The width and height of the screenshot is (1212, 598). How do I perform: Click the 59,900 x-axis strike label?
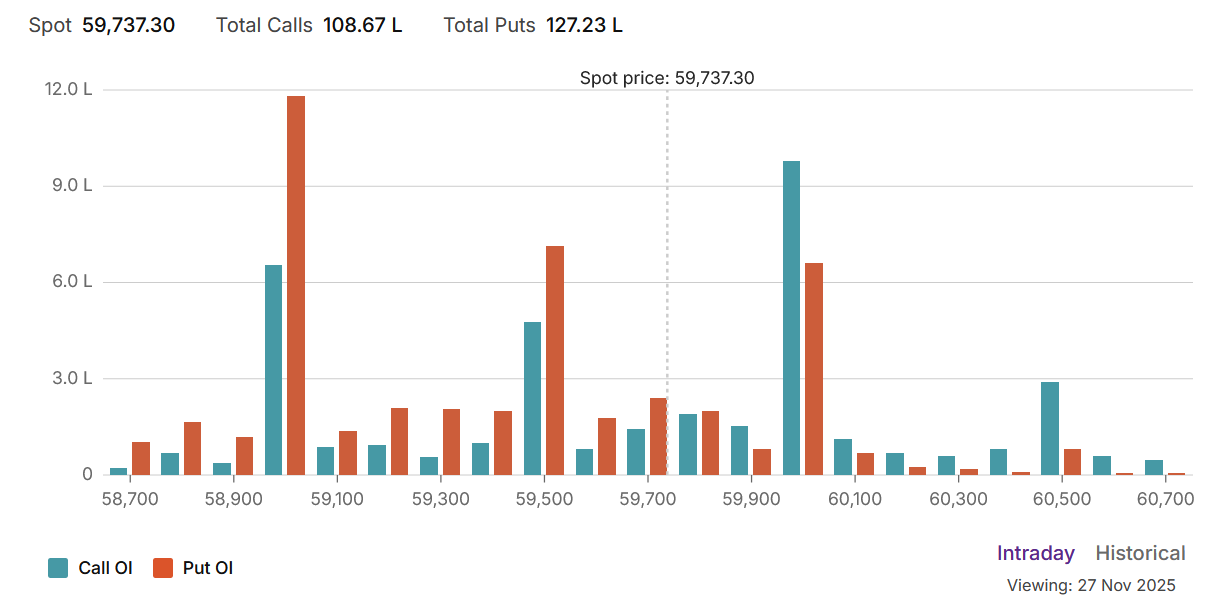tap(751, 497)
